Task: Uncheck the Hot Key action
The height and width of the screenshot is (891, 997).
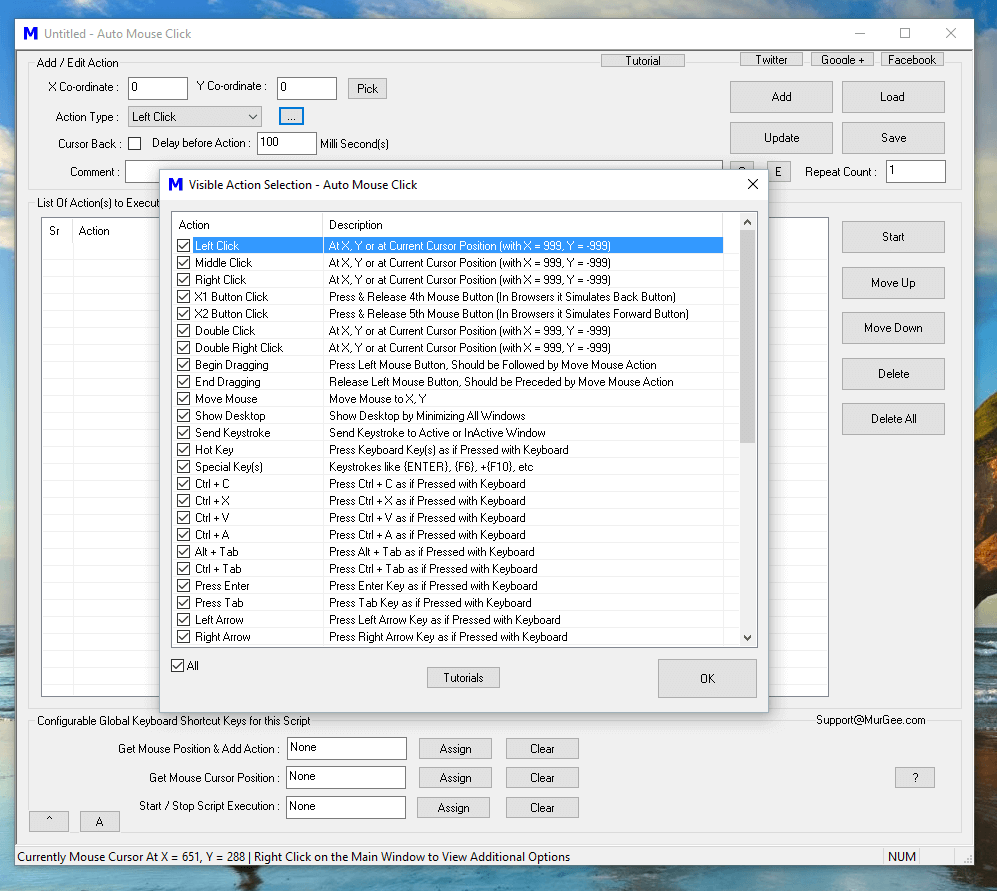Action: (184, 449)
